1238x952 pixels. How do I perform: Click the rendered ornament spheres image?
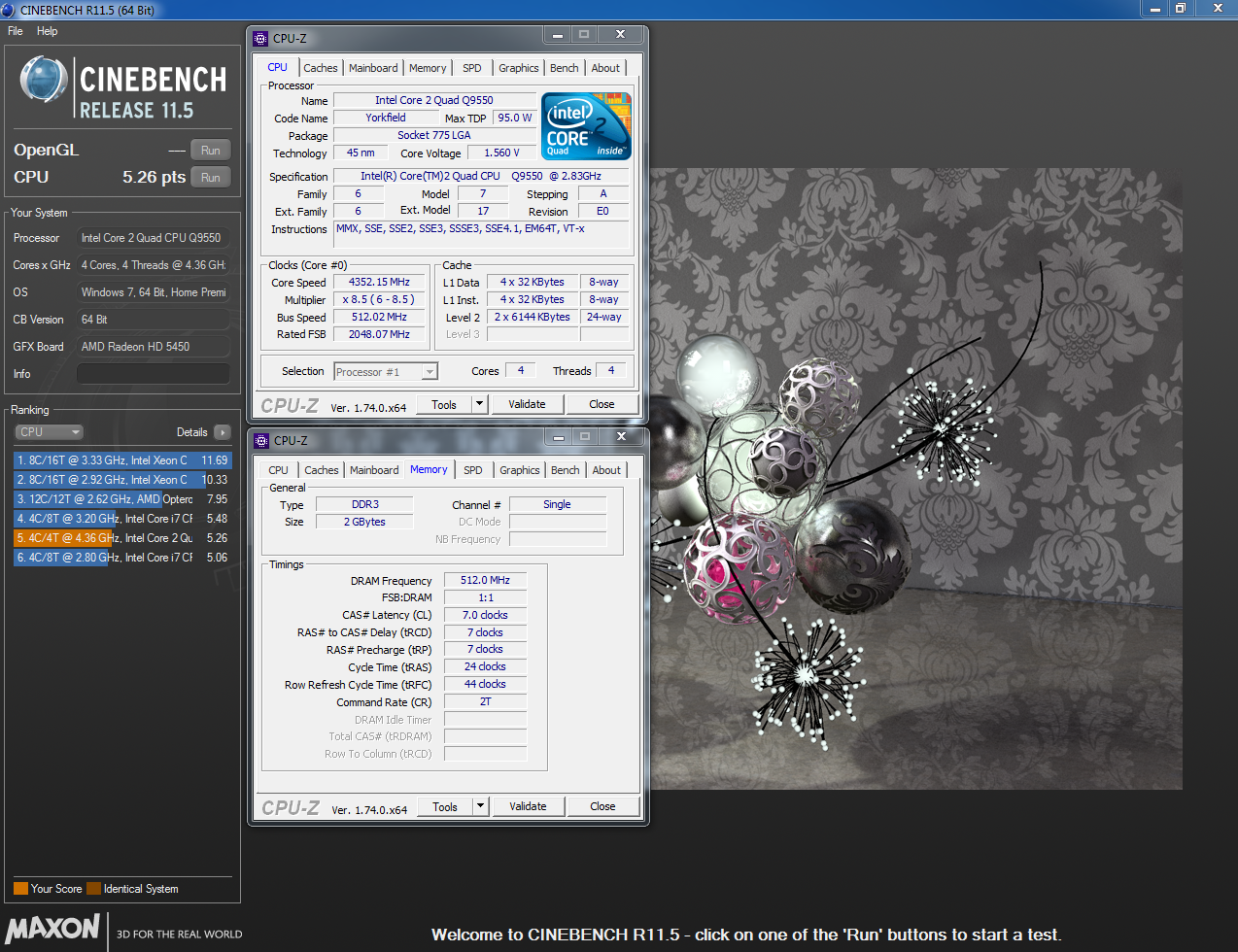point(917,479)
